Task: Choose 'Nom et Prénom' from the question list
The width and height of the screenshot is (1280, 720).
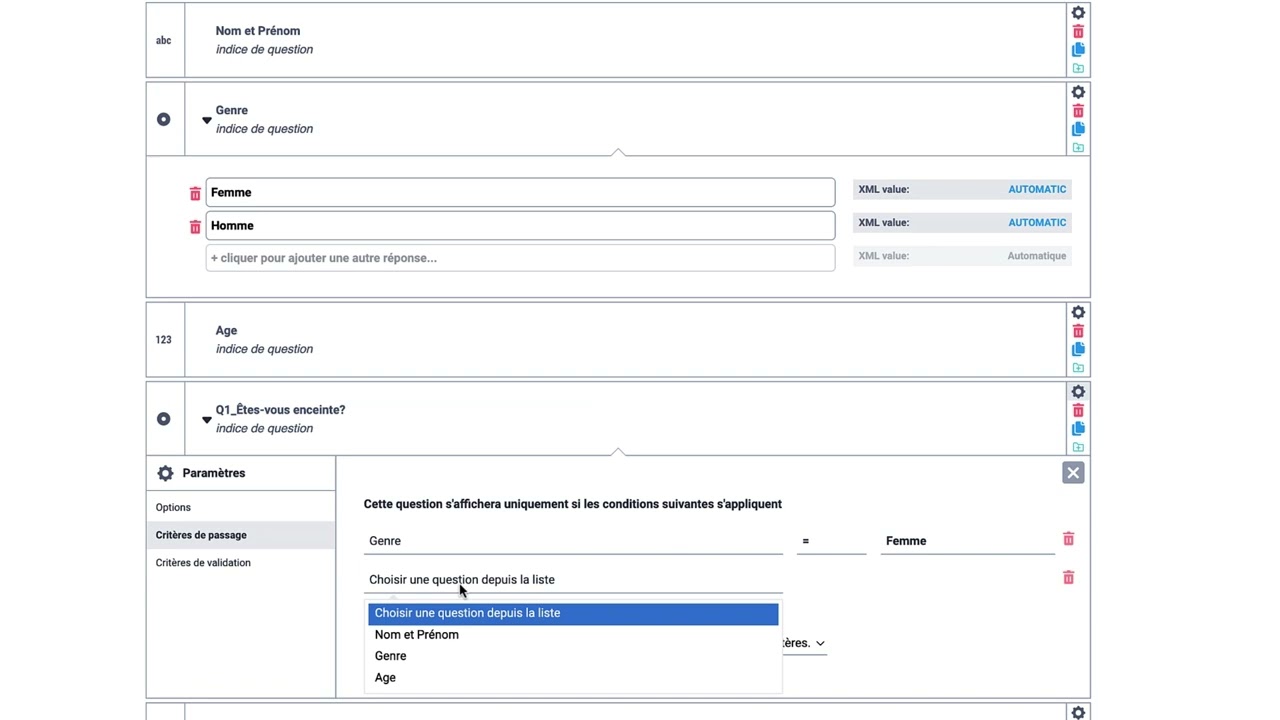Action: pyautogui.click(x=573, y=635)
